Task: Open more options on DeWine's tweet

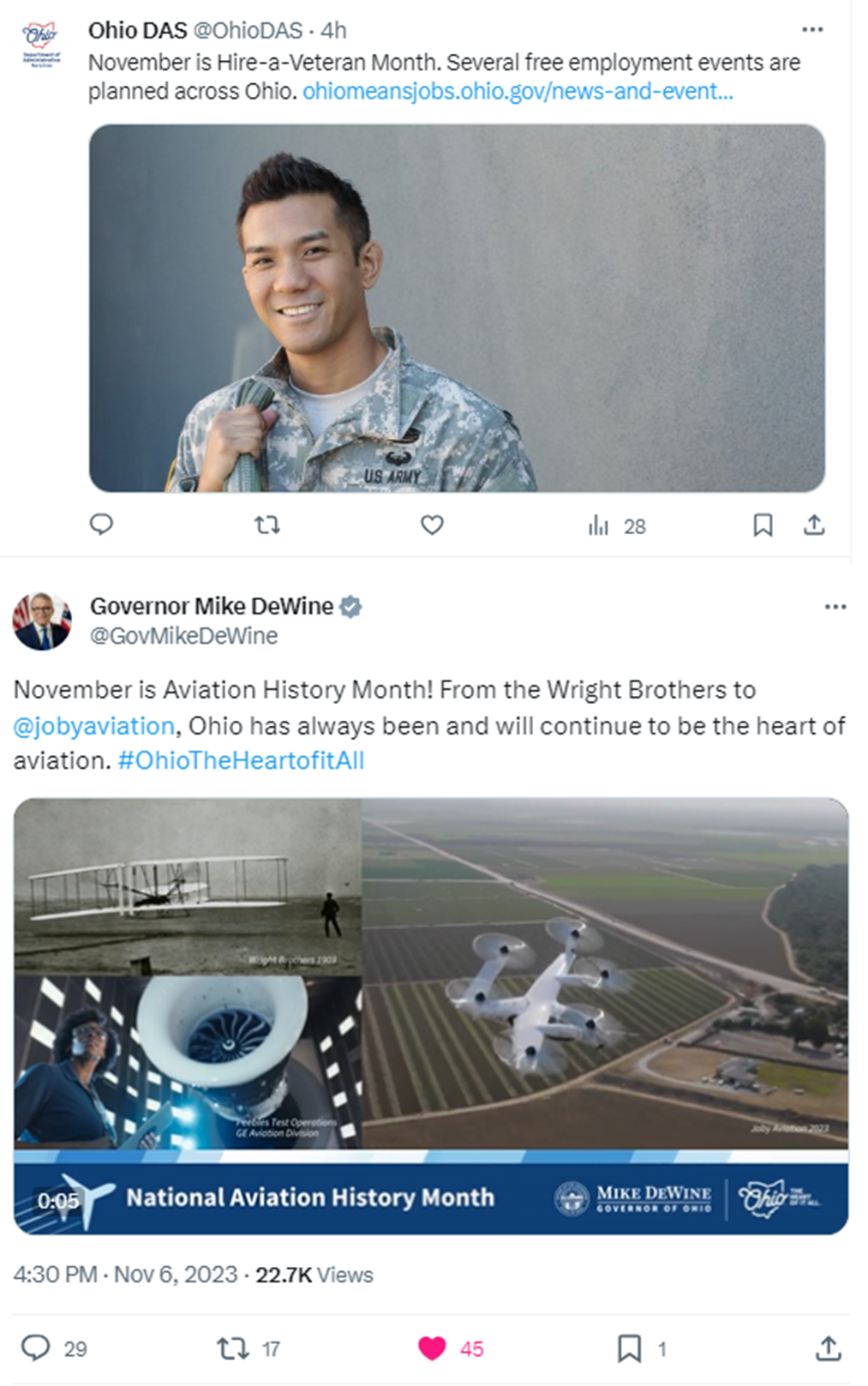Action: 834,606
